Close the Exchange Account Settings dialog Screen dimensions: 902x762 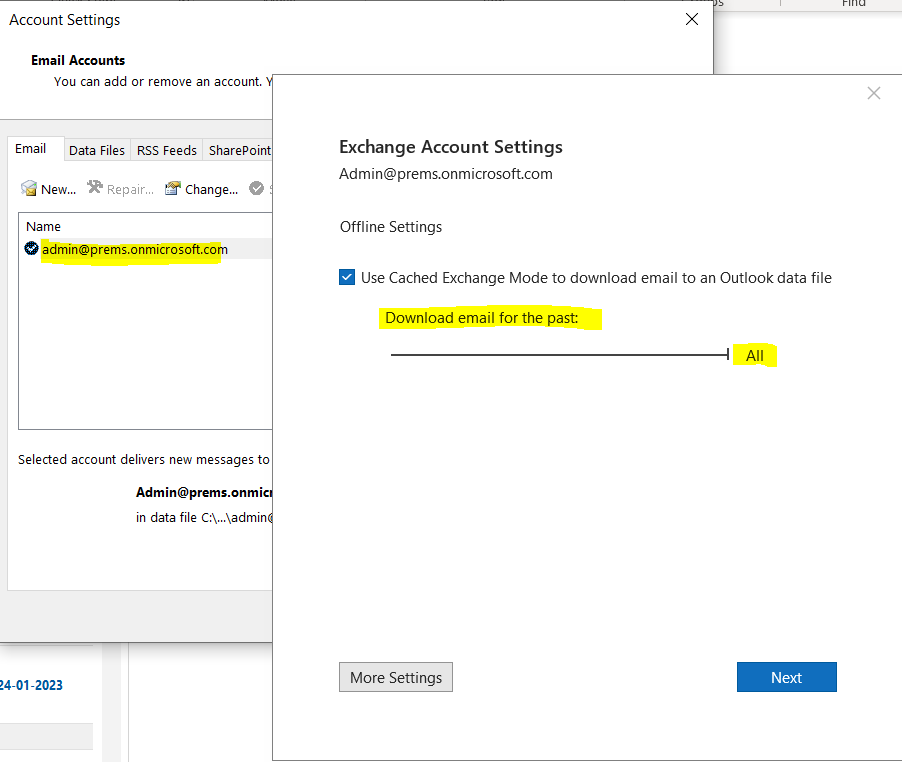pos(873,93)
